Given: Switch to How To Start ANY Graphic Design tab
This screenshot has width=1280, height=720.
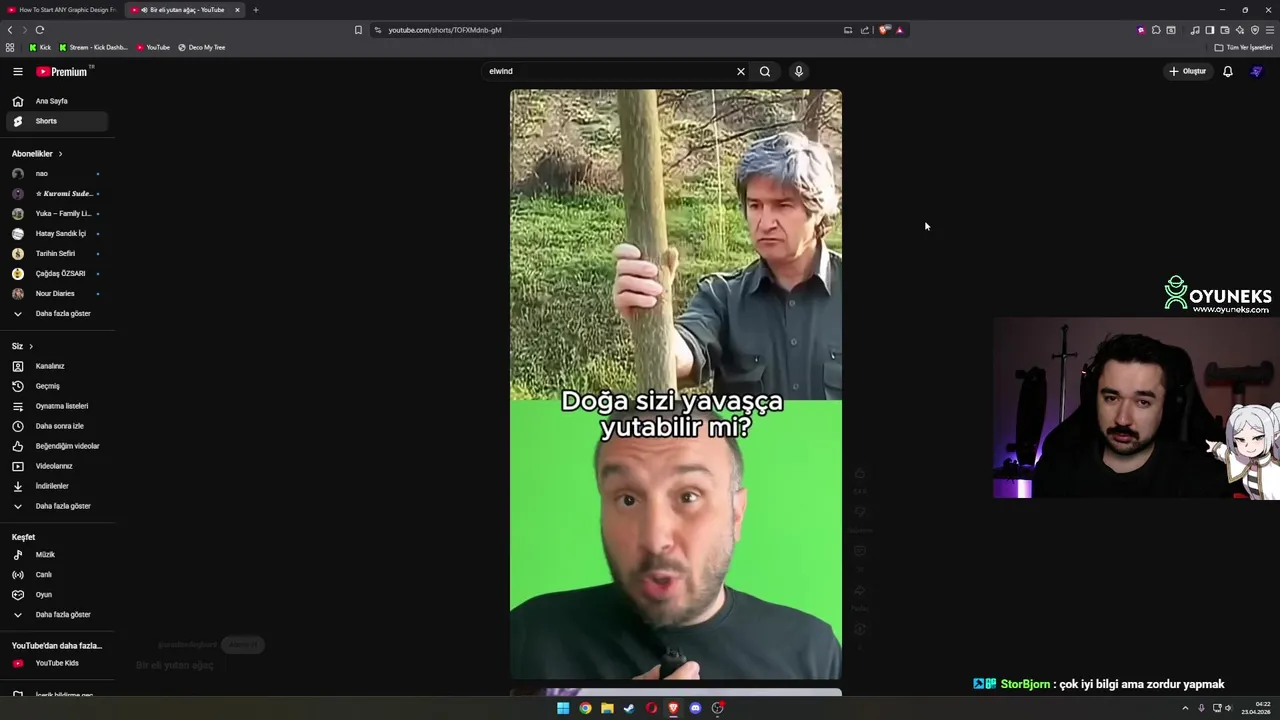Looking at the screenshot, I should tap(60, 10).
